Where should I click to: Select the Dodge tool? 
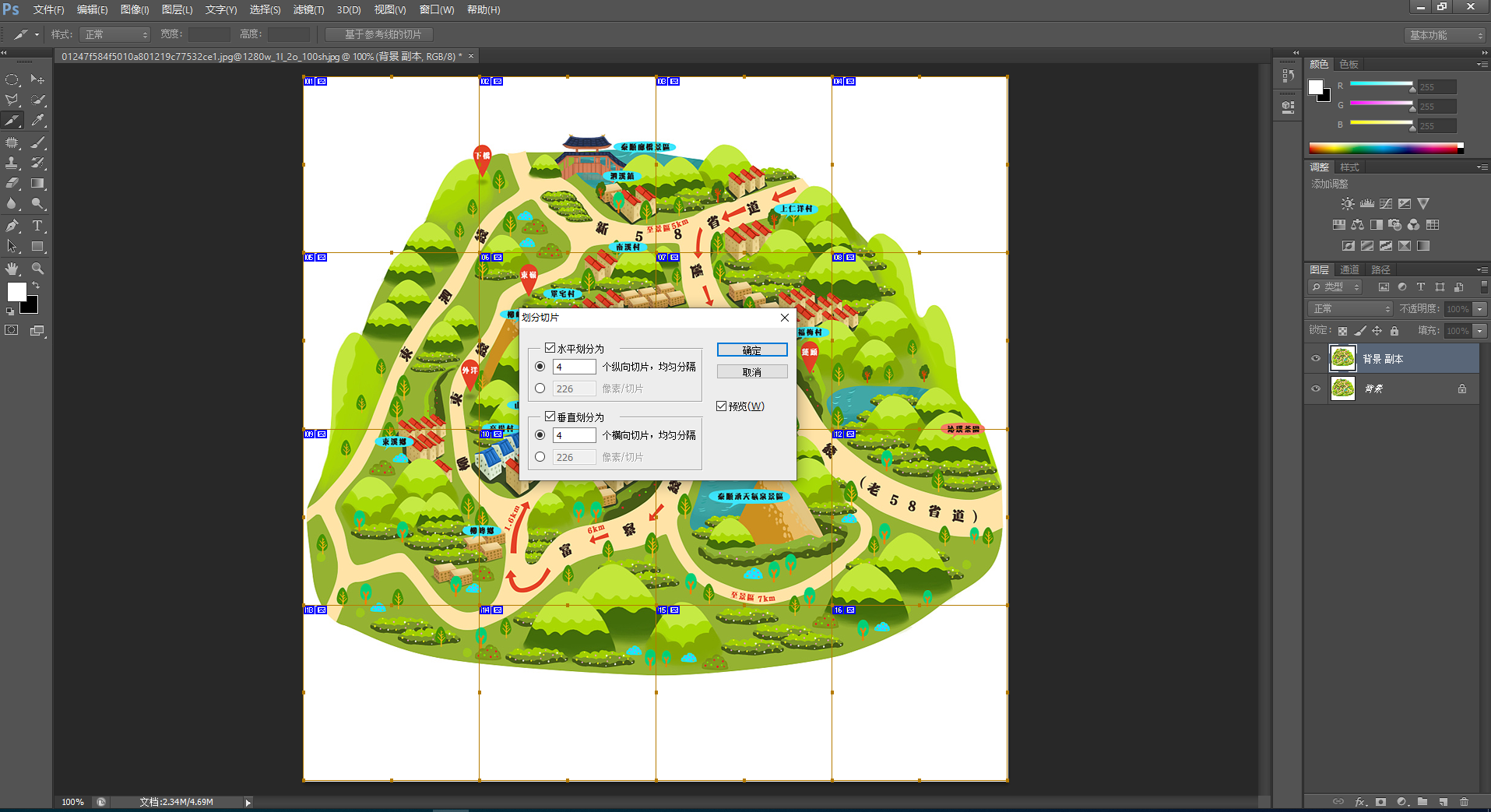(x=37, y=203)
